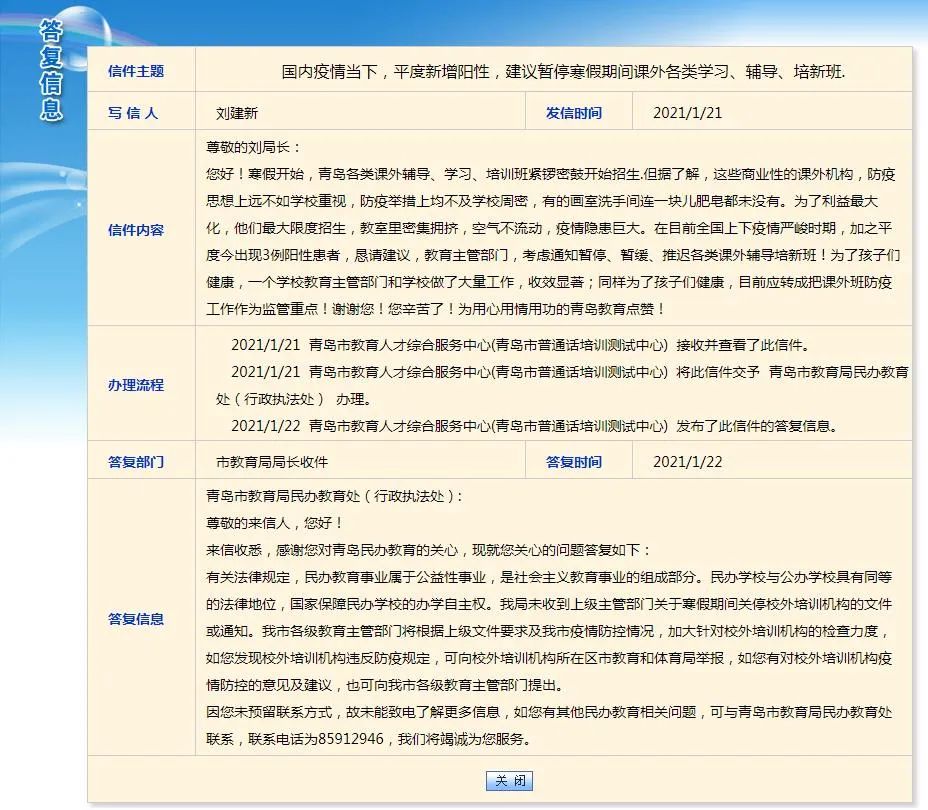
Task: Click the sender name 刘建新
Action: pyautogui.click(x=237, y=113)
